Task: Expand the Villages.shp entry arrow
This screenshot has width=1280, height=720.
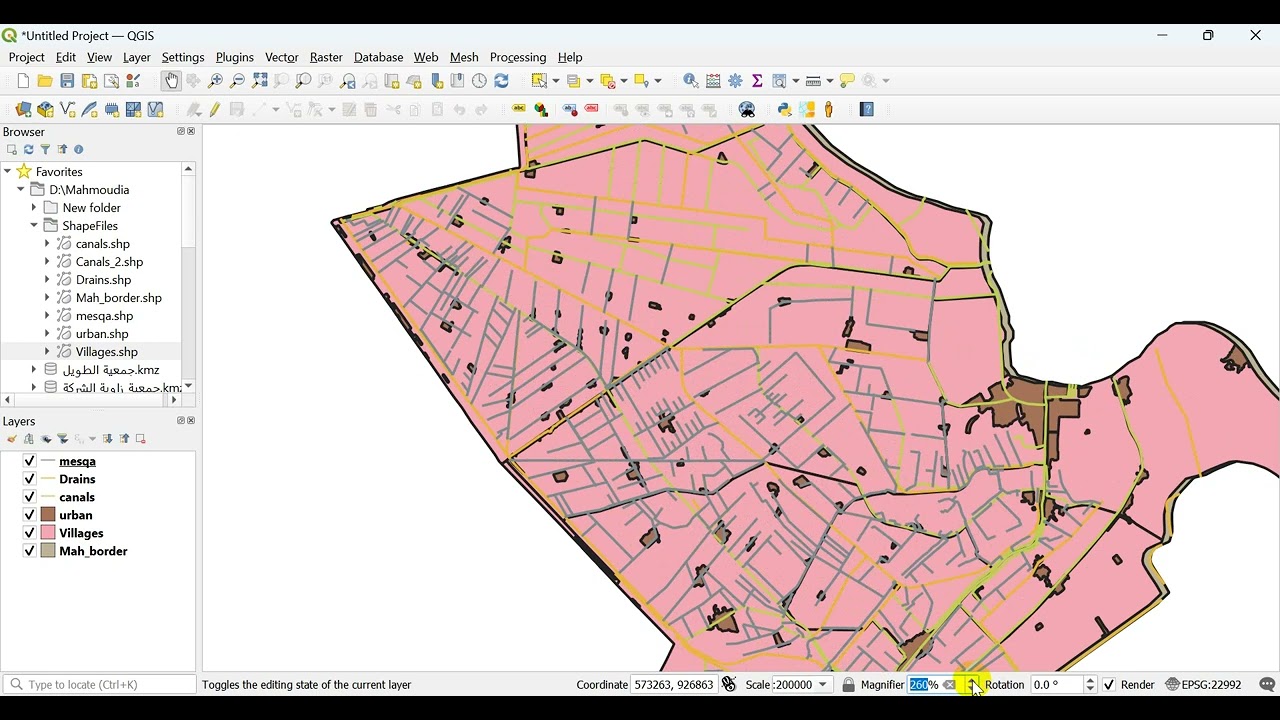Action: 47,352
